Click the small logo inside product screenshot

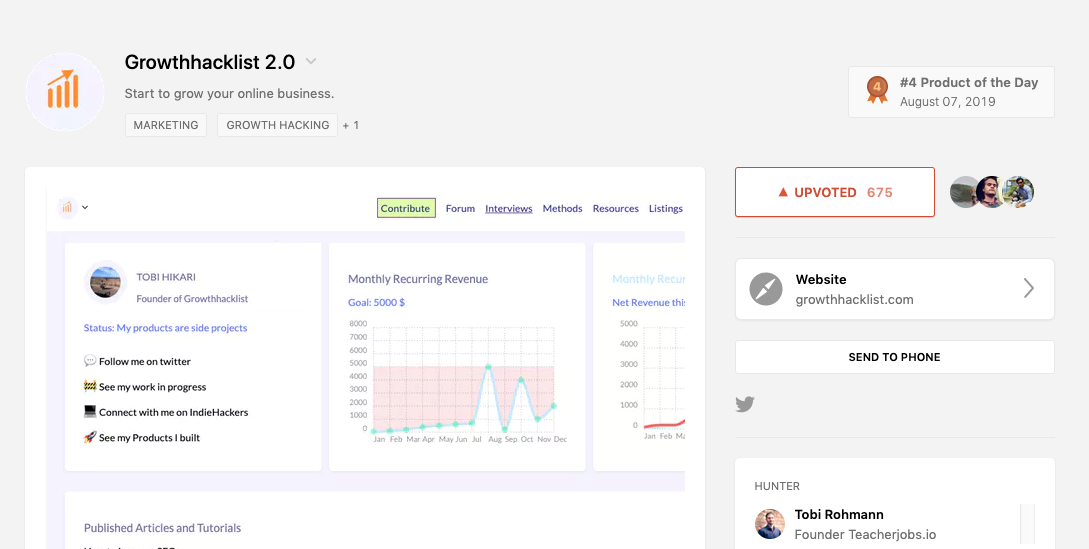point(68,208)
